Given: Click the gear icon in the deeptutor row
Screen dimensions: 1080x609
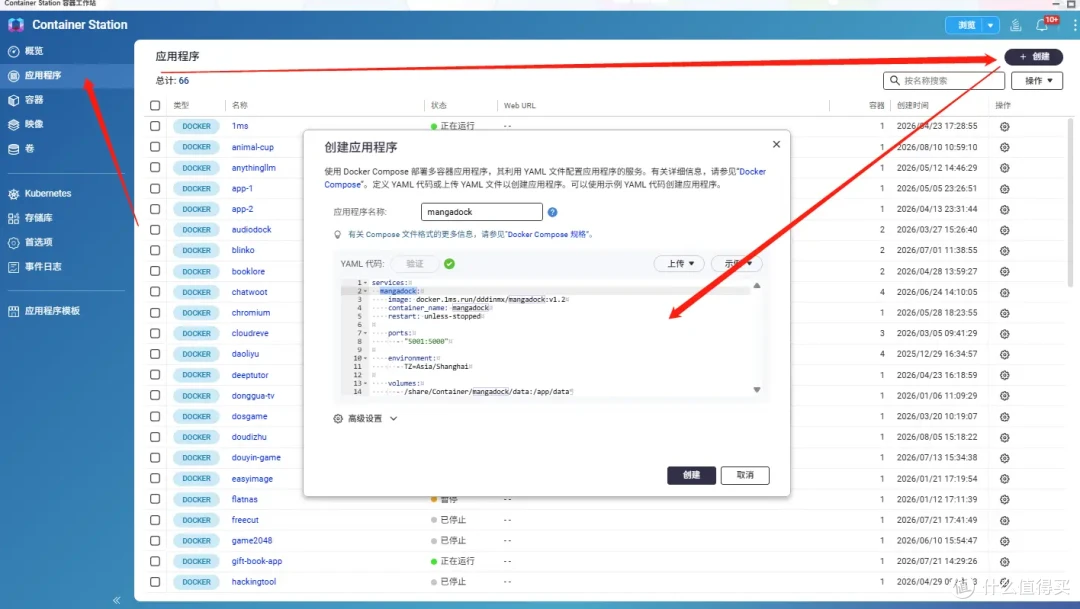Looking at the screenshot, I should 1004,375.
